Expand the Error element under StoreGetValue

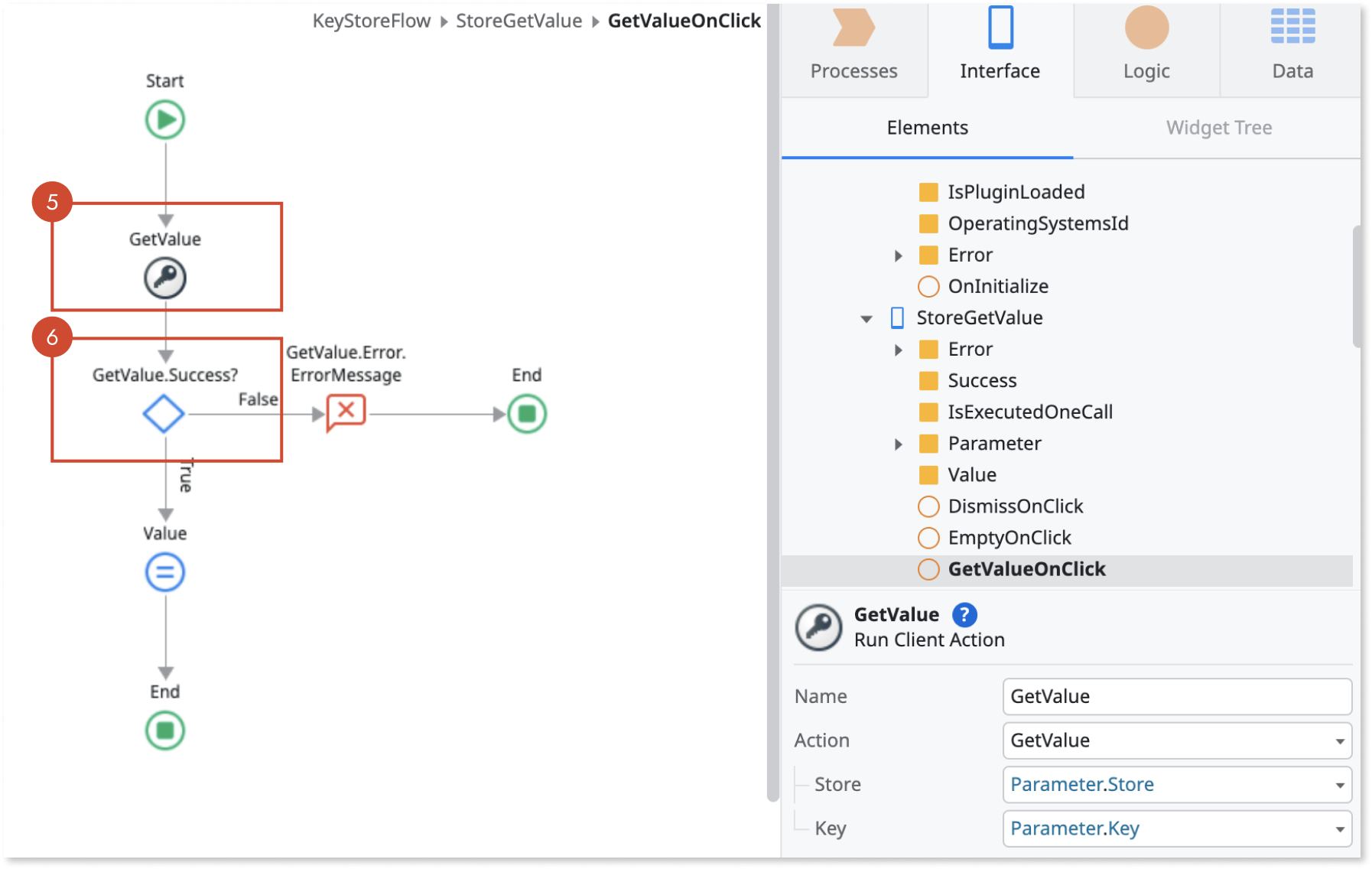(897, 350)
